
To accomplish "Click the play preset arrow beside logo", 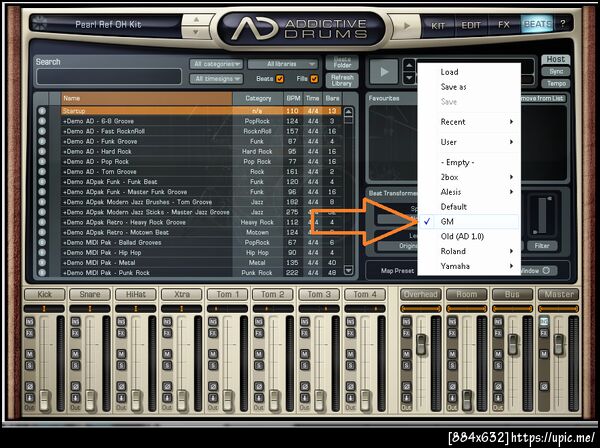I will click(x=406, y=26).
